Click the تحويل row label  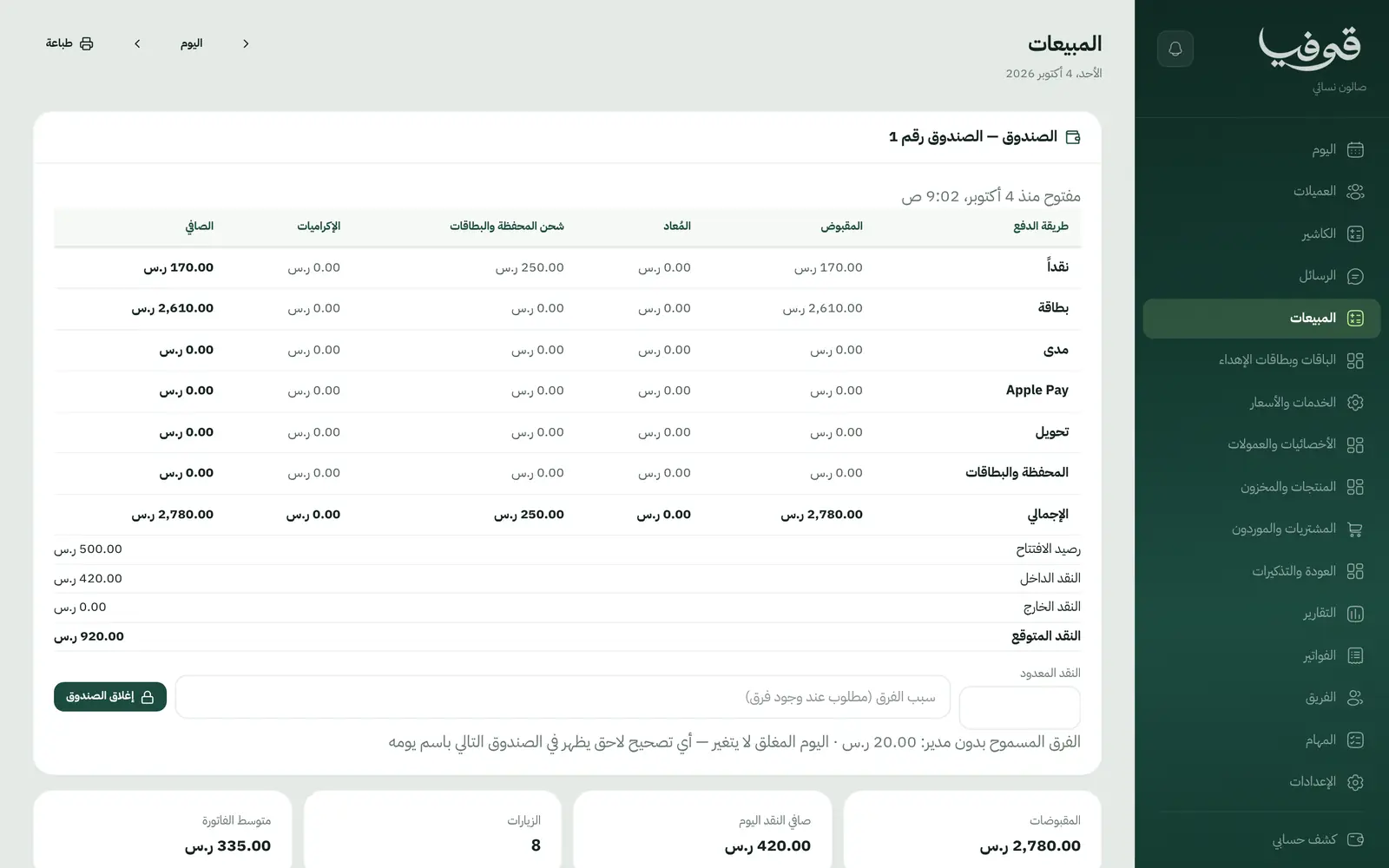(1052, 432)
